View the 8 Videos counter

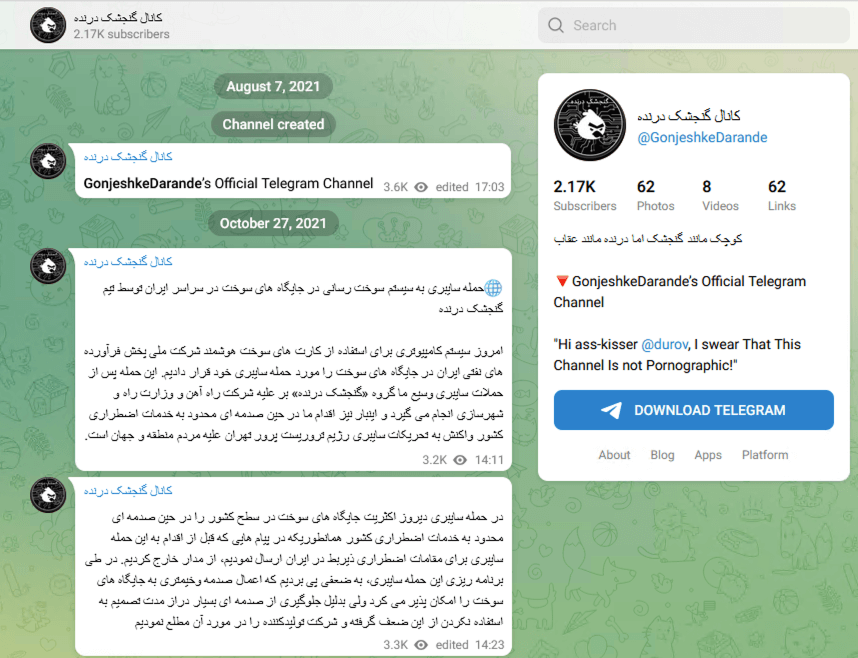pos(720,195)
